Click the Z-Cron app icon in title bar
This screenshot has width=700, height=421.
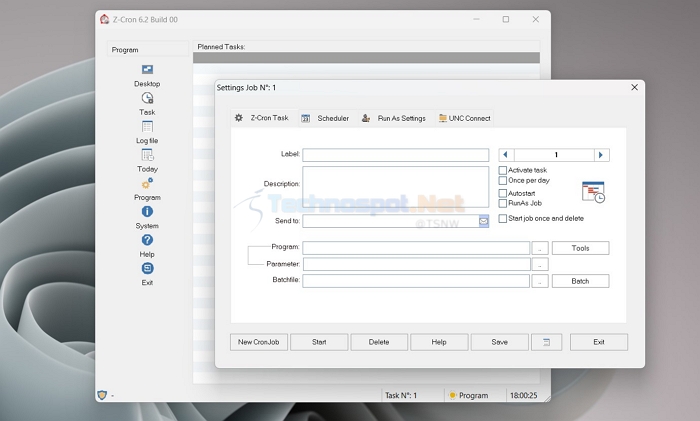click(104, 19)
